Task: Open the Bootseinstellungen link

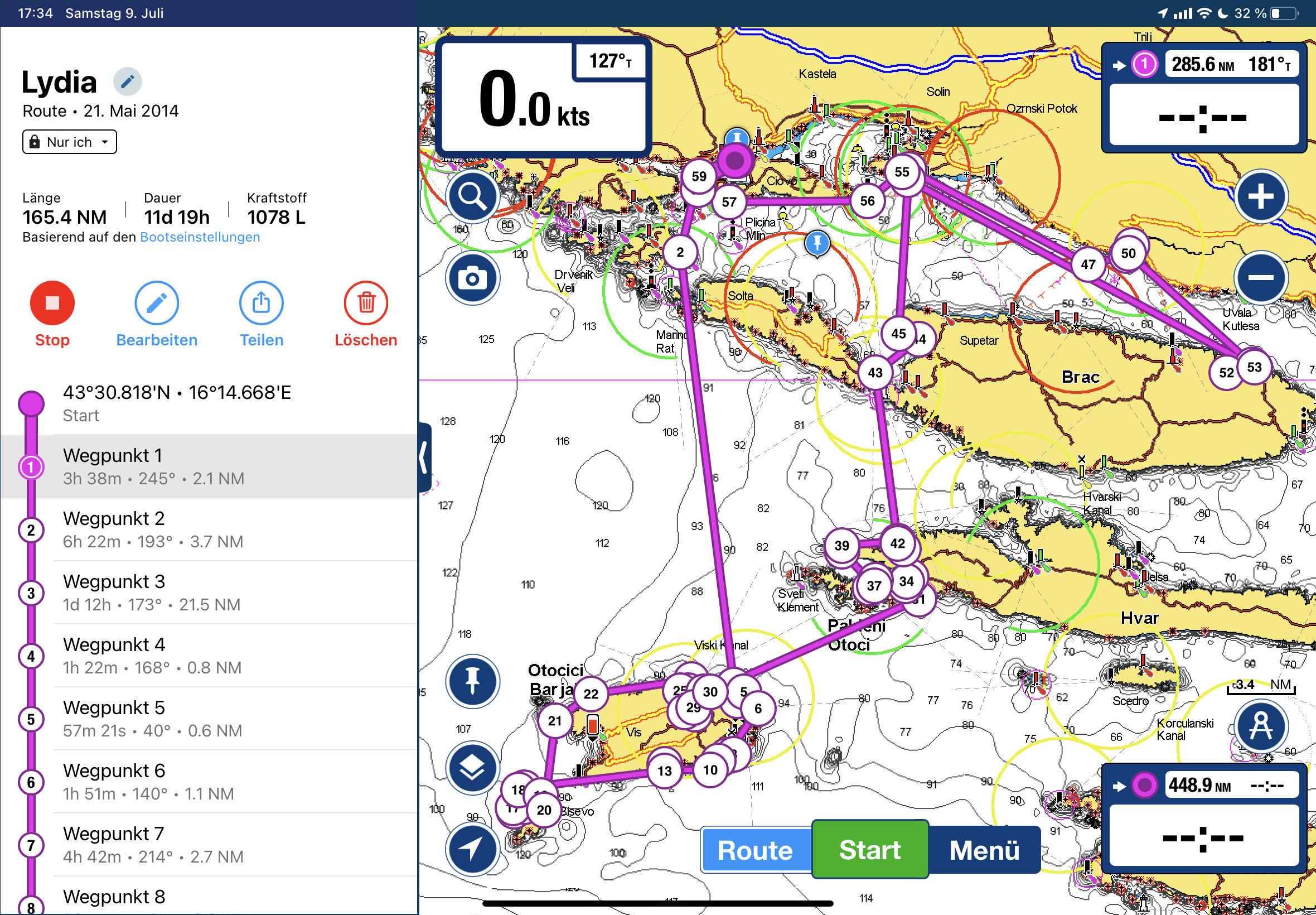Action: coord(200,237)
